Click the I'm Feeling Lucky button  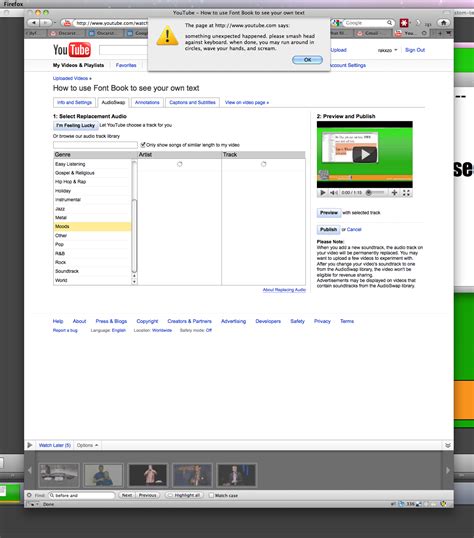tap(76, 125)
